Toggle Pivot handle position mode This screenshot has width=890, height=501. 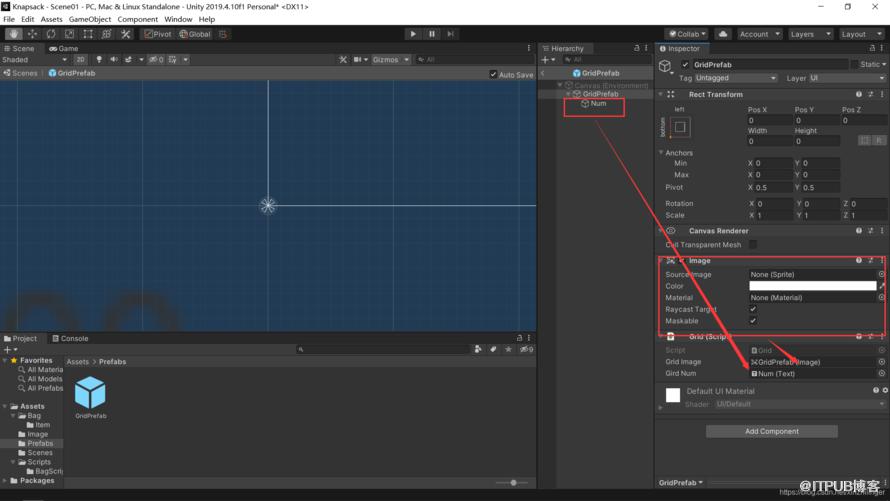click(x=158, y=34)
